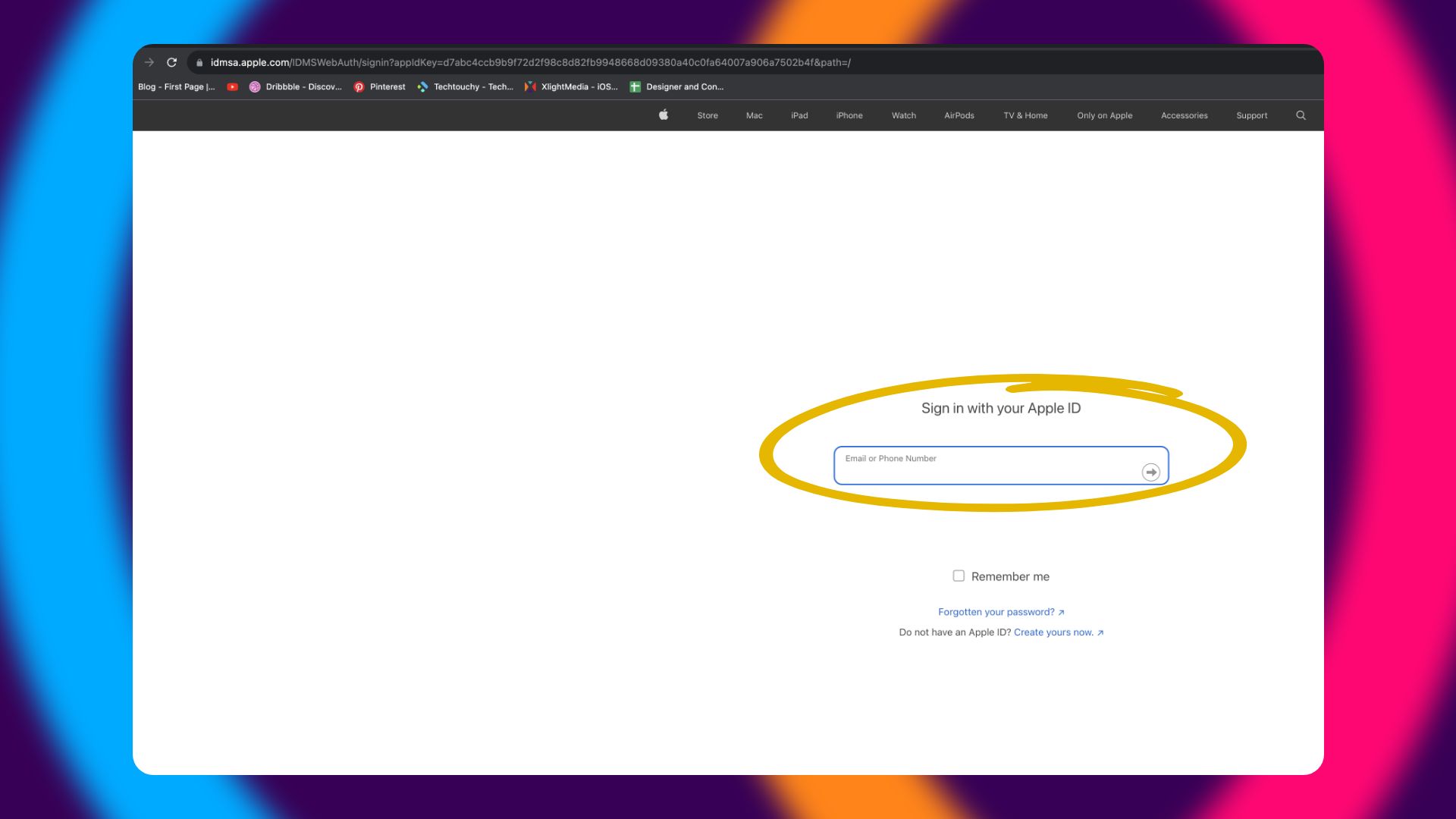Viewport: 1456px width, 819px height.
Task: Open the Accessories menu
Action: coord(1185,116)
